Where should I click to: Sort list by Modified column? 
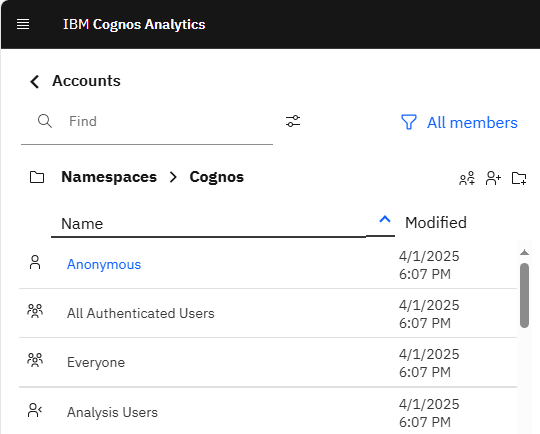(x=436, y=223)
